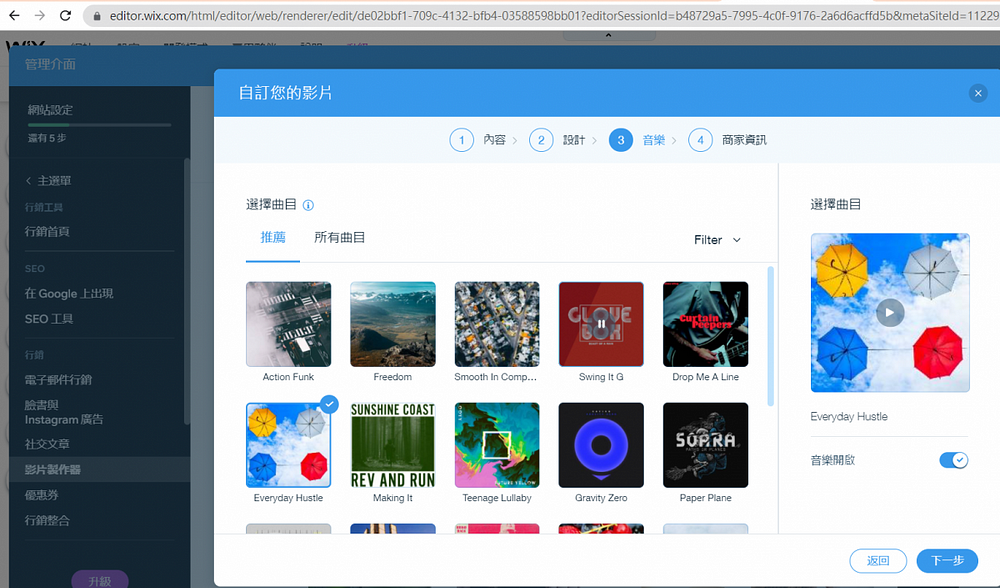Screen dimensions: 1000x588
Task: Click the lock icon in the address bar
Action: pos(97,16)
